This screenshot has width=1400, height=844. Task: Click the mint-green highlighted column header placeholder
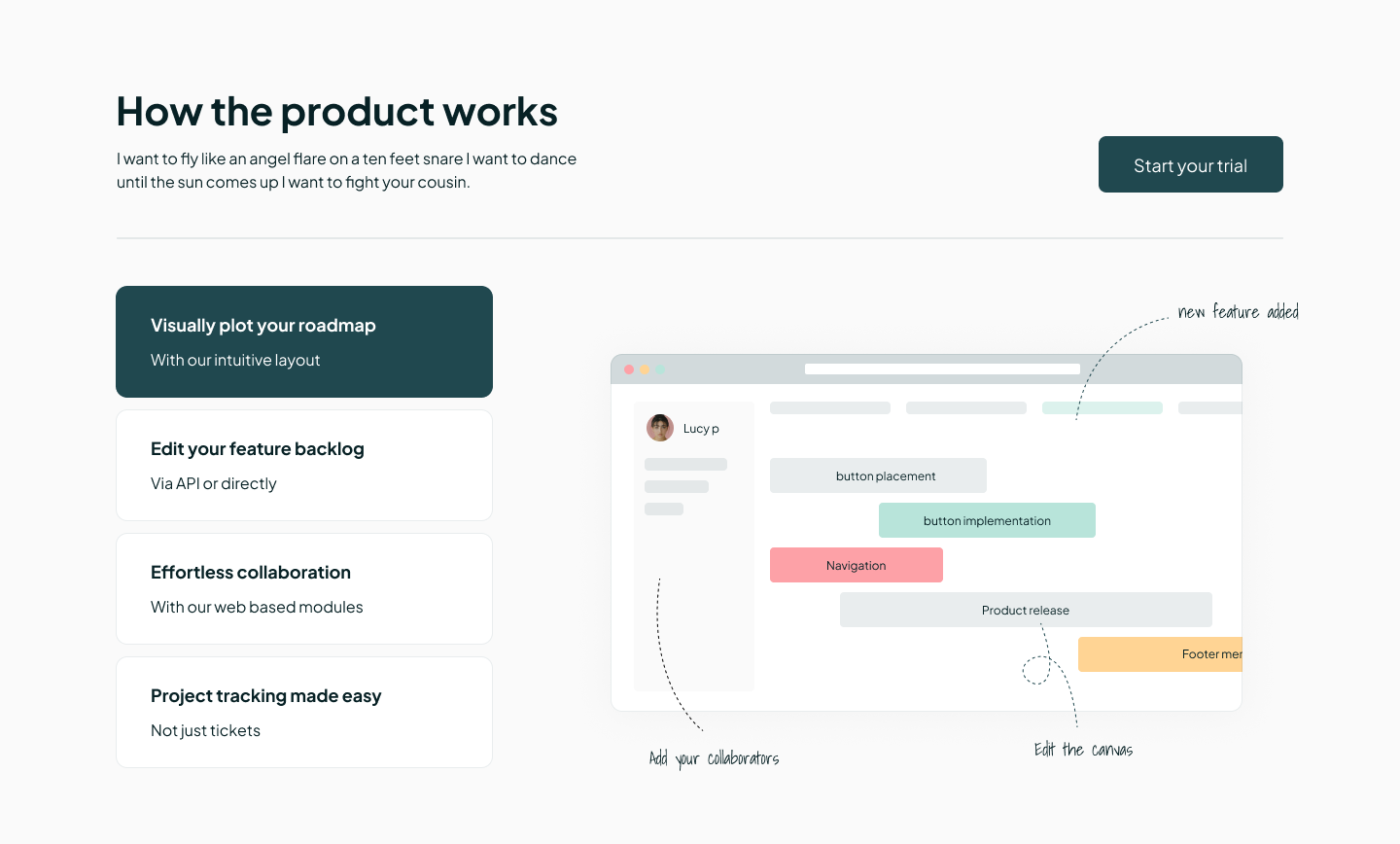tap(1102, 408)
